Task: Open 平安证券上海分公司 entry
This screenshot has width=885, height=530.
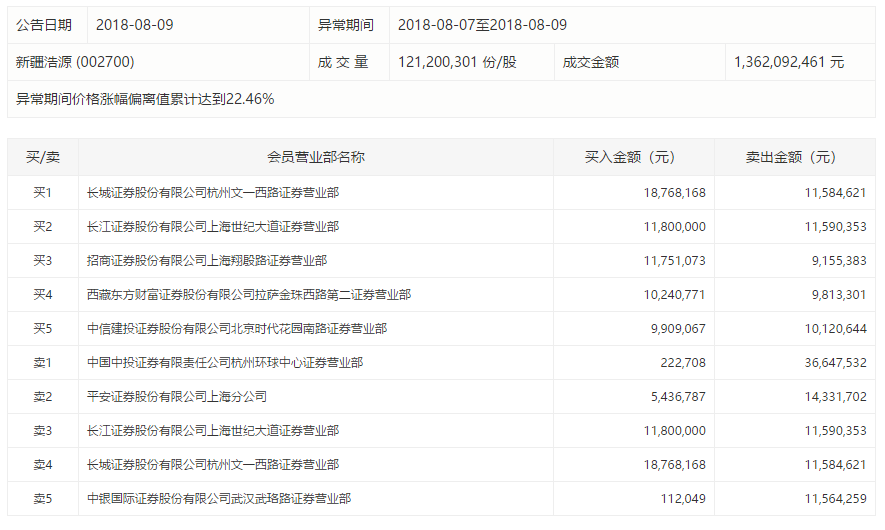Action: tap(177, 396)
